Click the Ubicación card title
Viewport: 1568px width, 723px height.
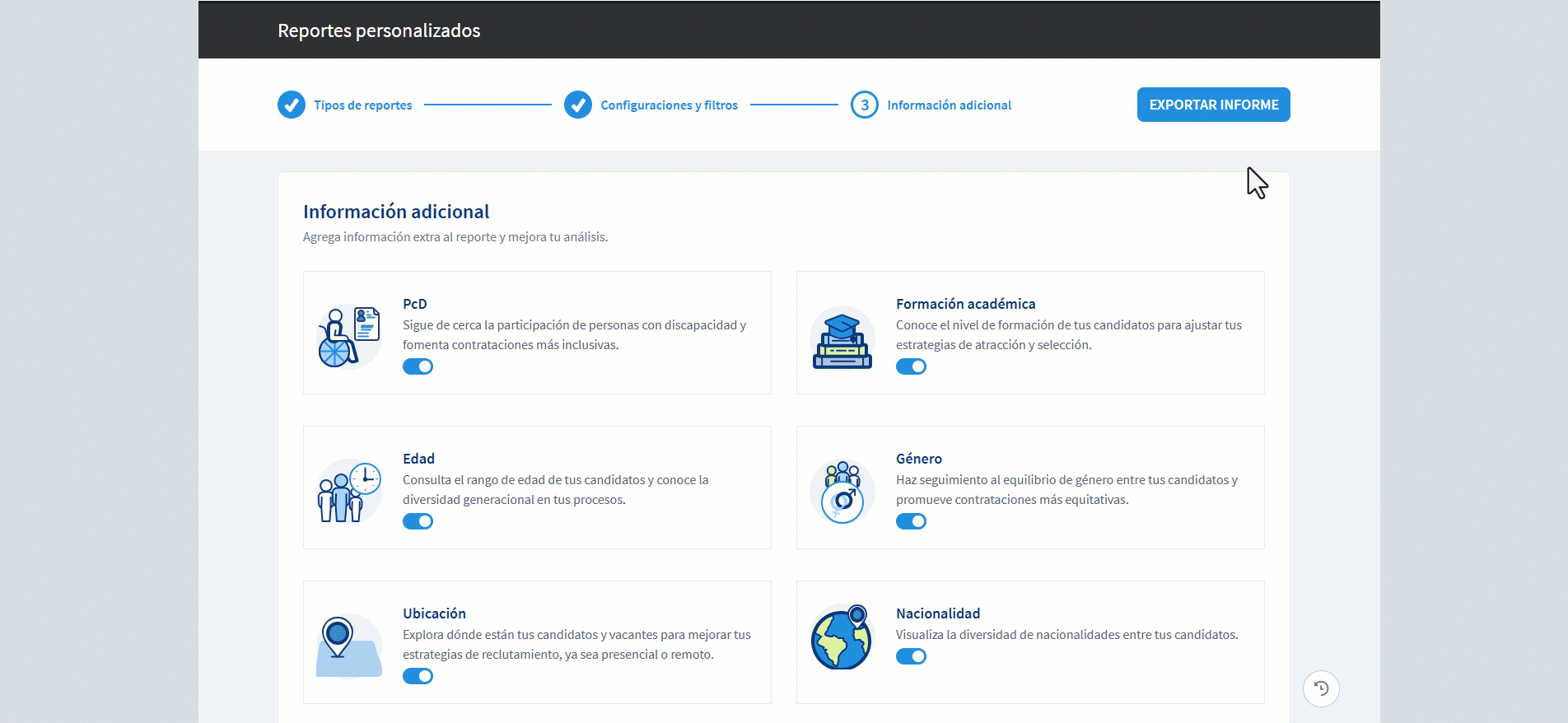(x=434, y=613)
